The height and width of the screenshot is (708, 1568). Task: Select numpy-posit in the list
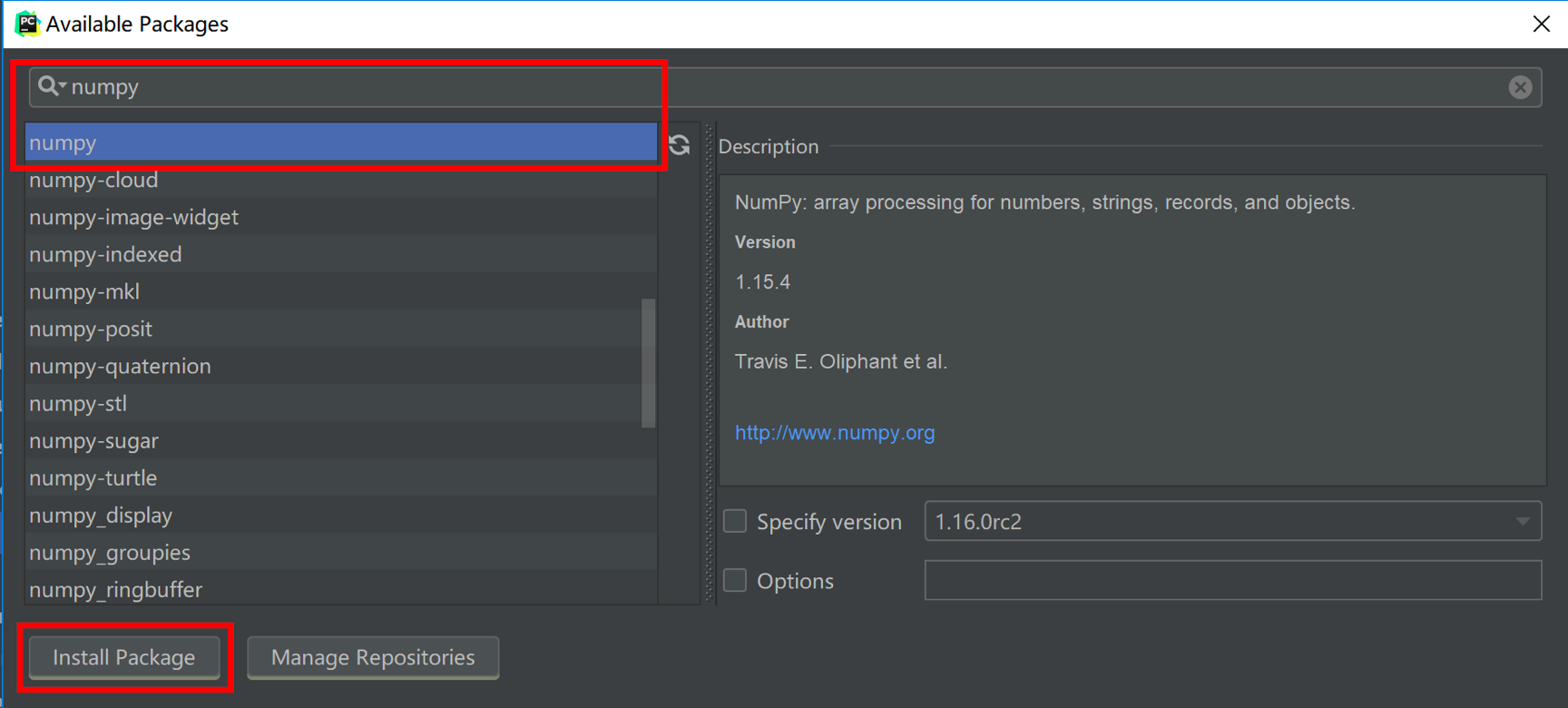tap(341, 329)
